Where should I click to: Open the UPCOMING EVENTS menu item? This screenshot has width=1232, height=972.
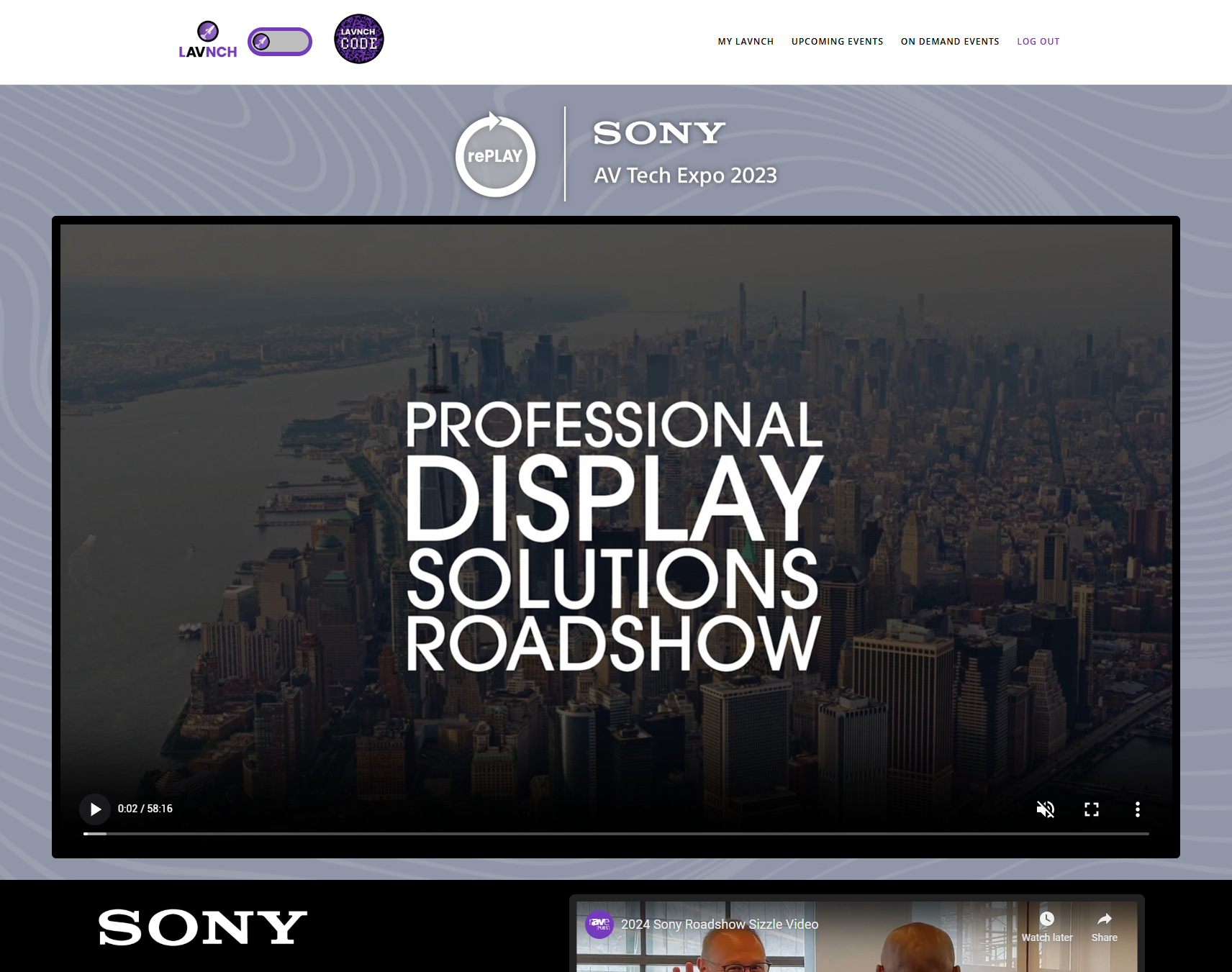[837, 42]
